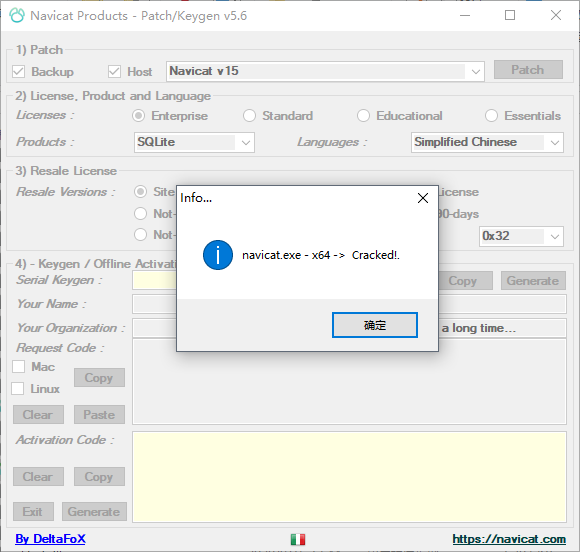Maximize the Navicat Patch/Keygen window
580x552 pixels.
click(510, 16)
